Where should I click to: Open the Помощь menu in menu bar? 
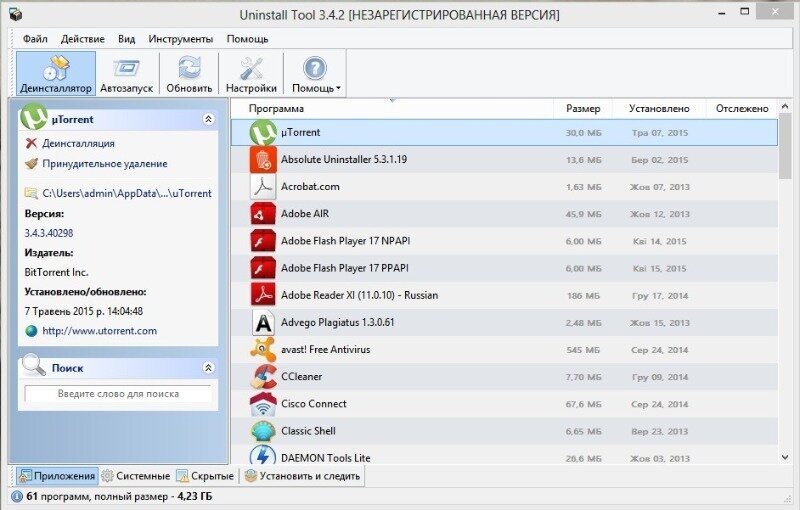[247, 39]
